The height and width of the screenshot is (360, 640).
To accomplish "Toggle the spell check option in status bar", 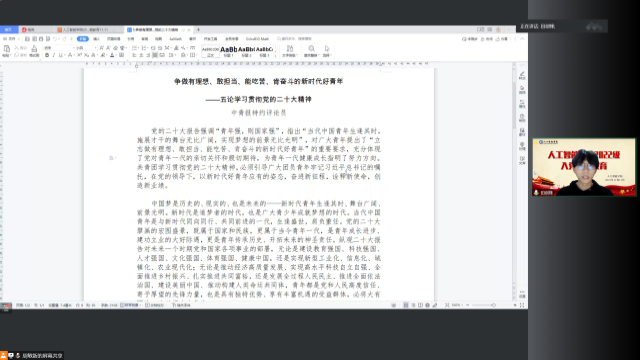I will click(131, 305).
